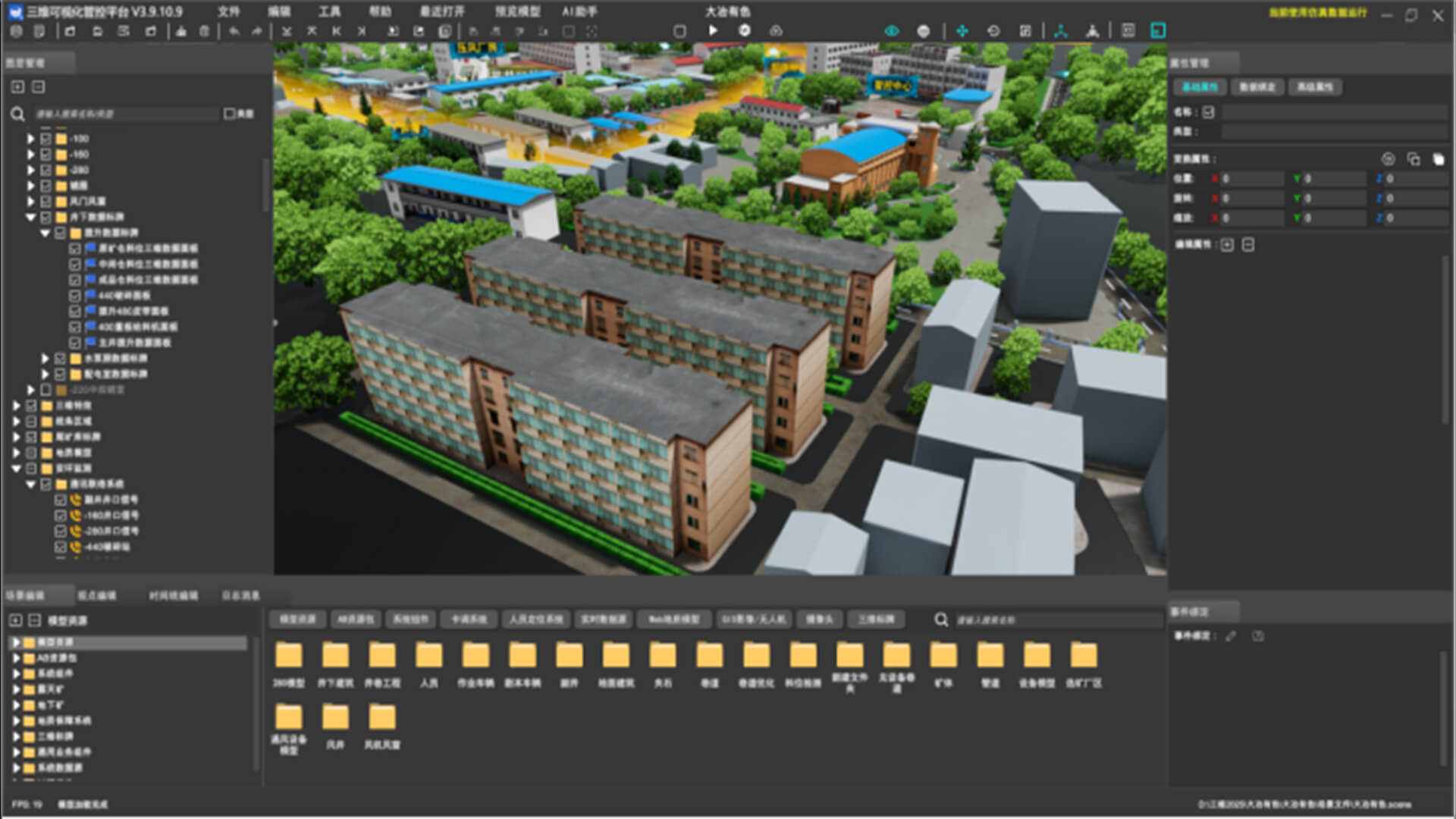Select the second tab button in the properties panel
Image resolution: width=1456 pixels, height=819 pixels.
(1257, 86)
